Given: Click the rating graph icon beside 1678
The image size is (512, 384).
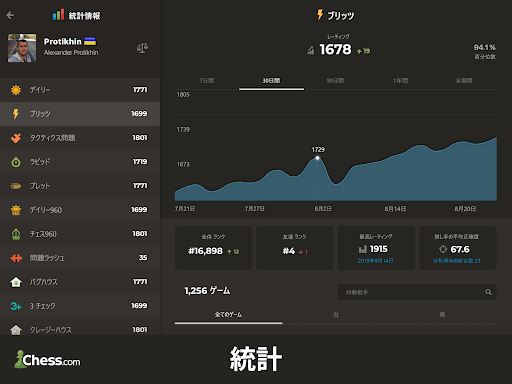Looking at the screenshot, I should (311, 50).
